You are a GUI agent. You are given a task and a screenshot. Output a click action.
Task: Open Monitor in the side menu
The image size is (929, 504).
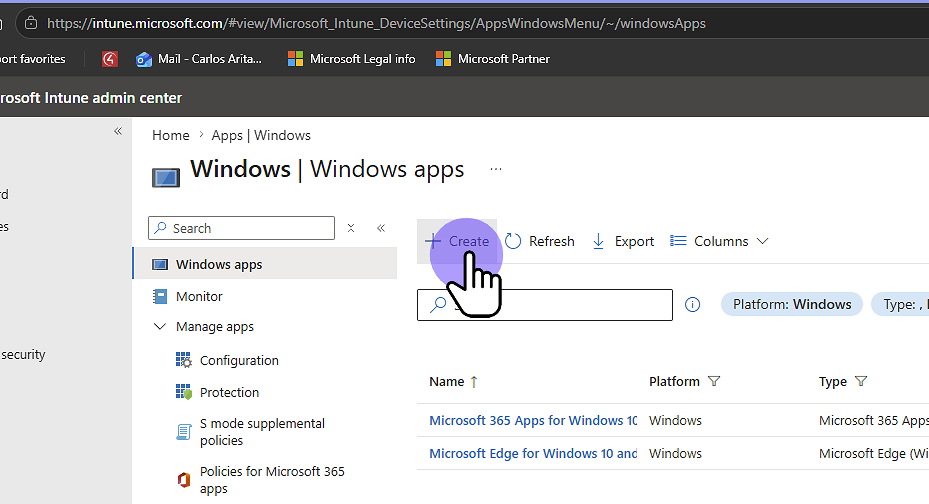tap(198, 296)
